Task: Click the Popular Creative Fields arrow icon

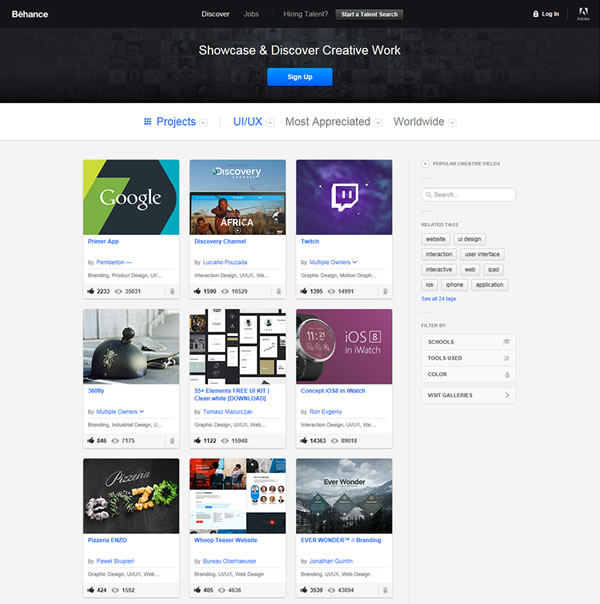Action: 425,164
